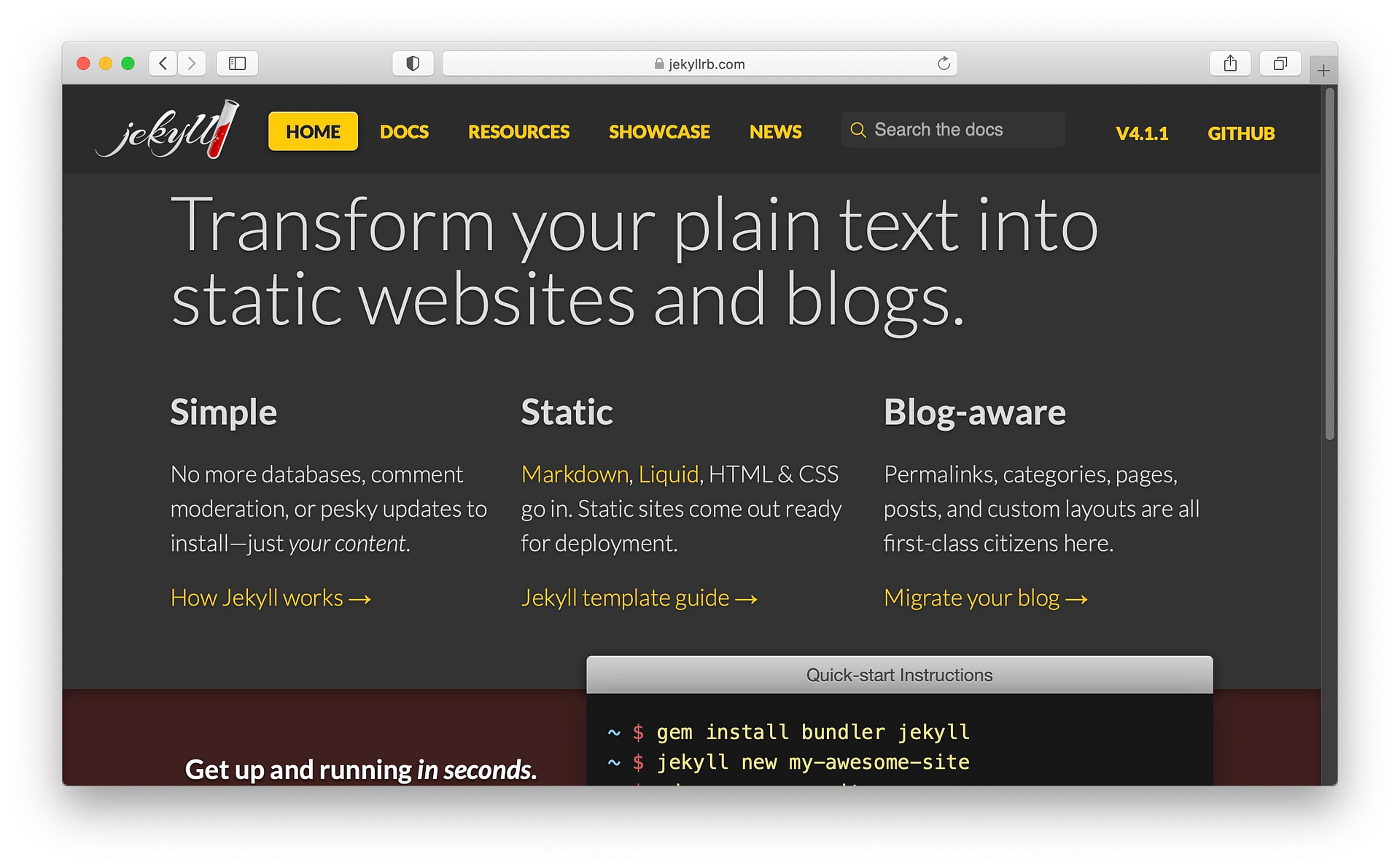This screenshot has height=868, width=1400.
Task: Click the jekyll new my-awesome-site command
Action: click(x=813, y=762)
